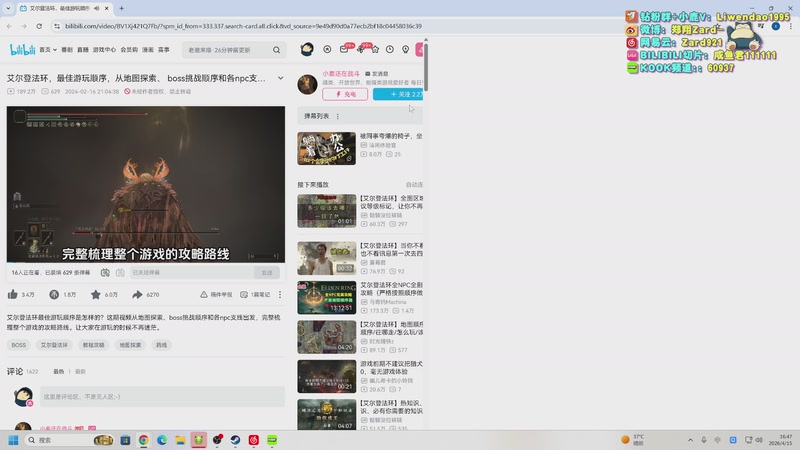
Task: Sort comments by 最新
Action: (x=81, y=371)
